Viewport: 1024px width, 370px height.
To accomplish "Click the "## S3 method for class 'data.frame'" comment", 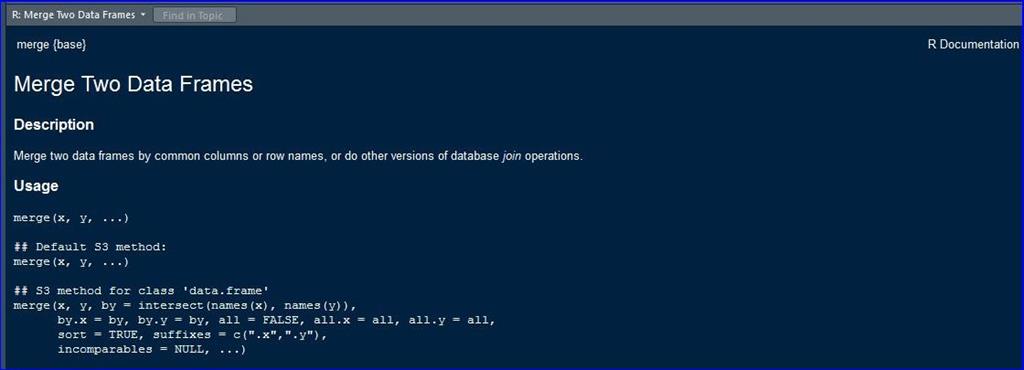I will point(142,291).
